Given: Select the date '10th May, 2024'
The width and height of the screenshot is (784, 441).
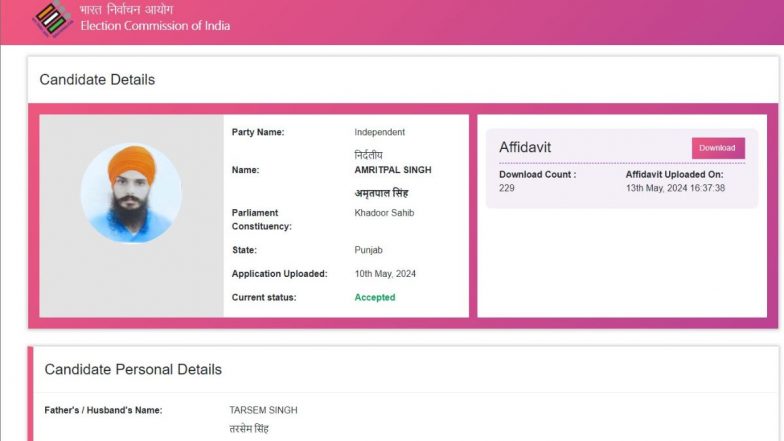Looking at the screenshot, I should click(x=385, y=274).
